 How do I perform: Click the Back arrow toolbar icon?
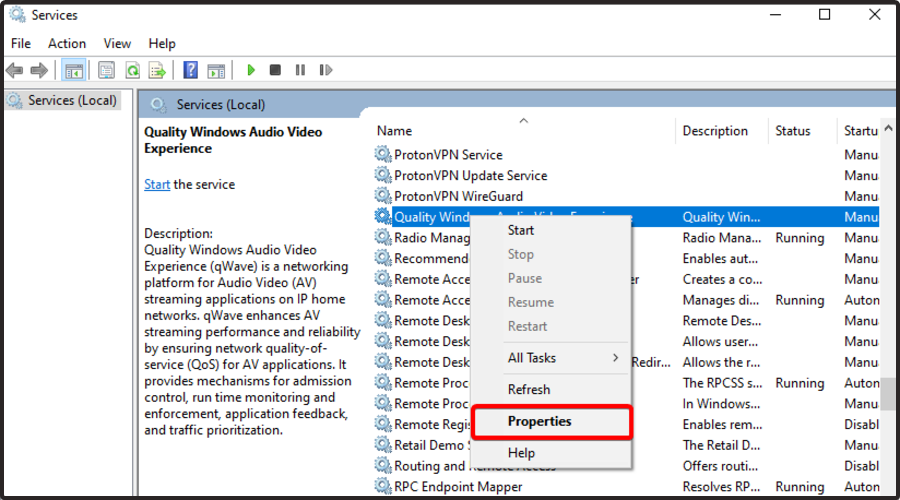(x=14, y=71)
